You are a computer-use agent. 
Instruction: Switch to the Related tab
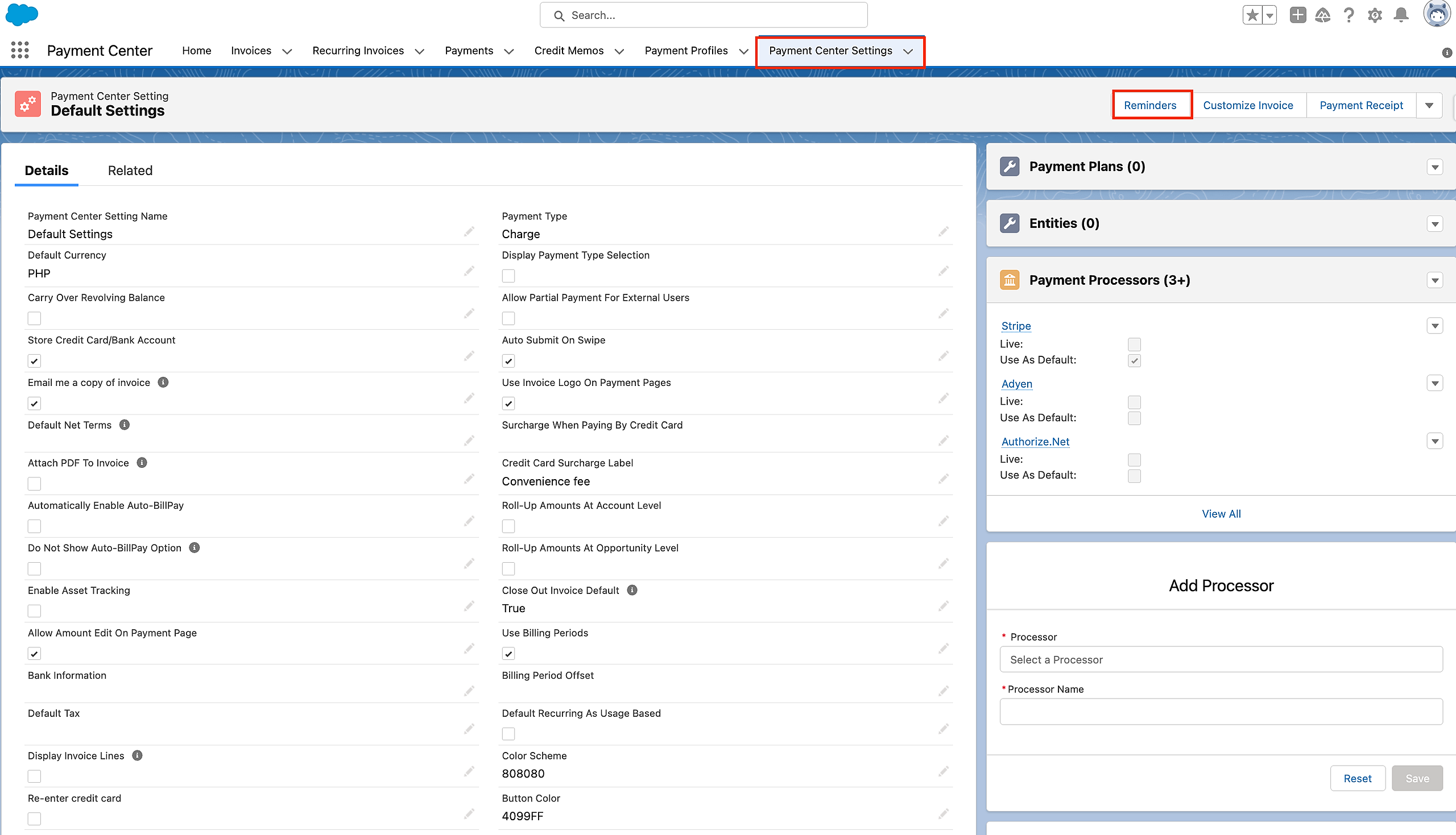(130, 171)
